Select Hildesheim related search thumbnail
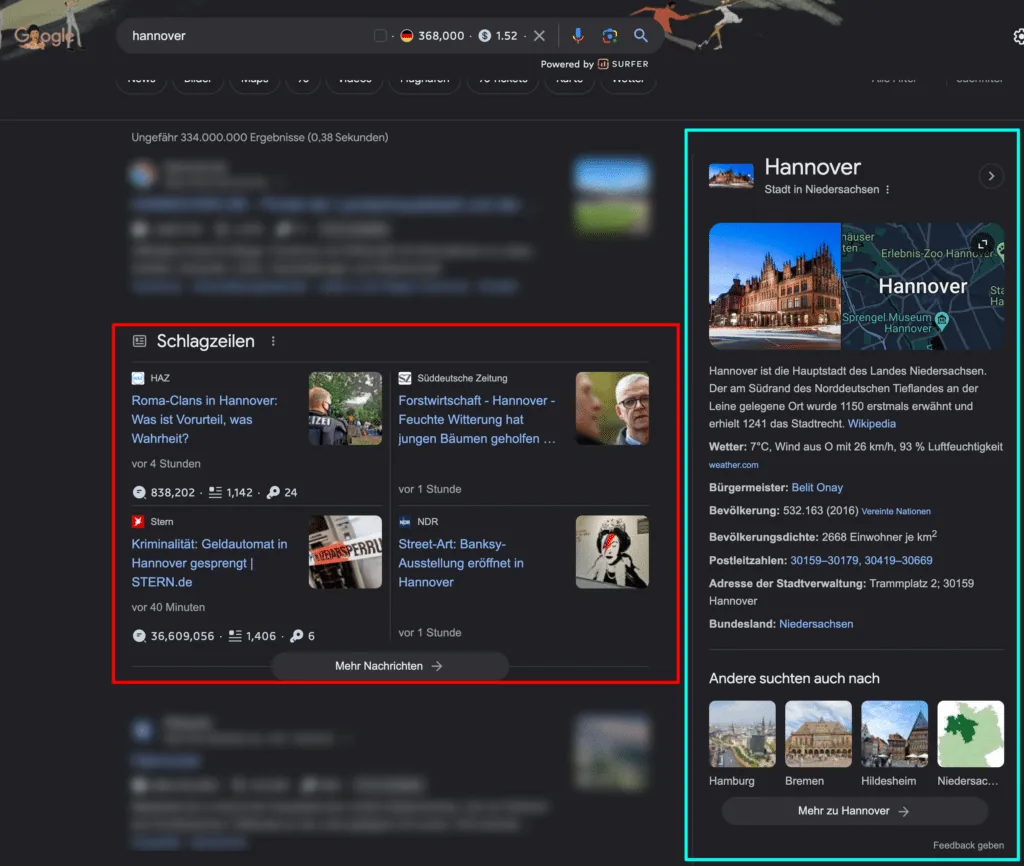The image size is (1024, 866). tap(895, 734)
